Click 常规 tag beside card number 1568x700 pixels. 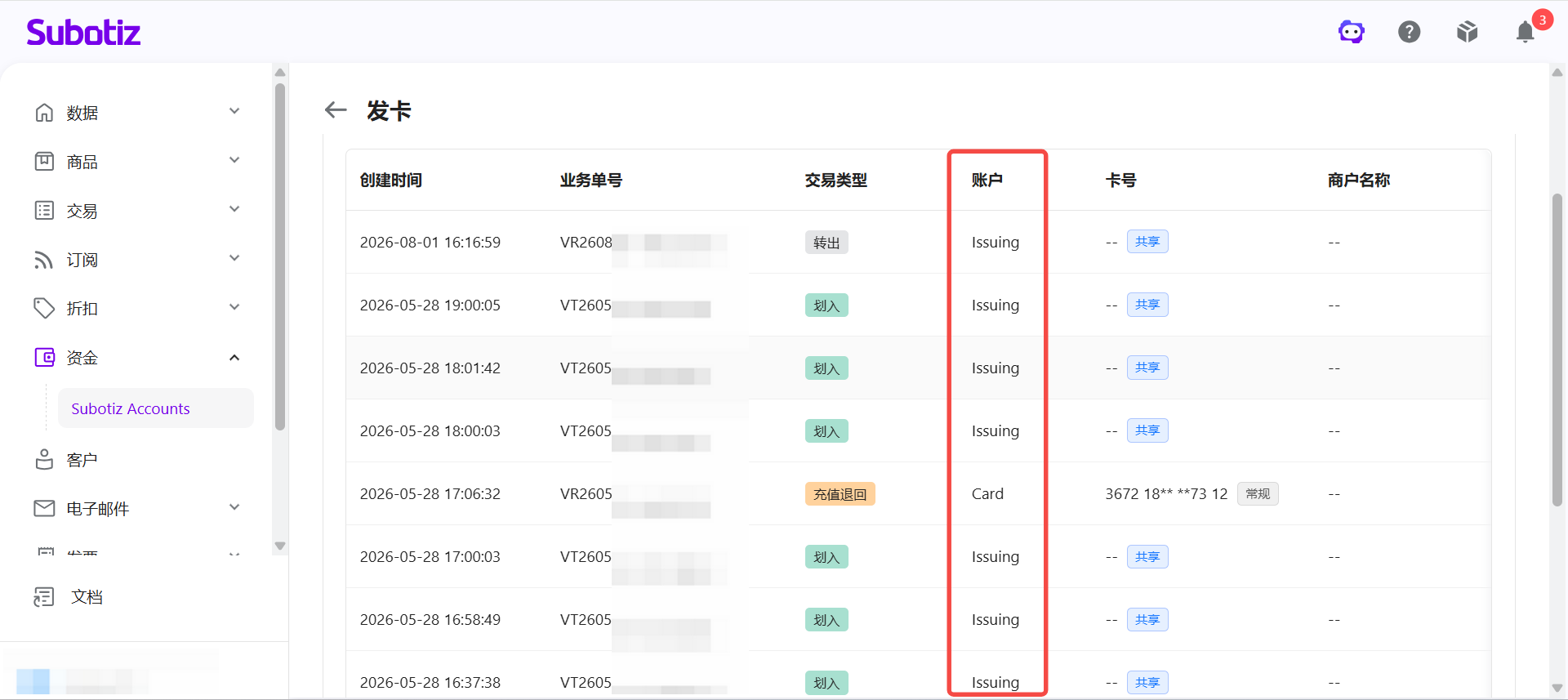[x=1258, y=493]
